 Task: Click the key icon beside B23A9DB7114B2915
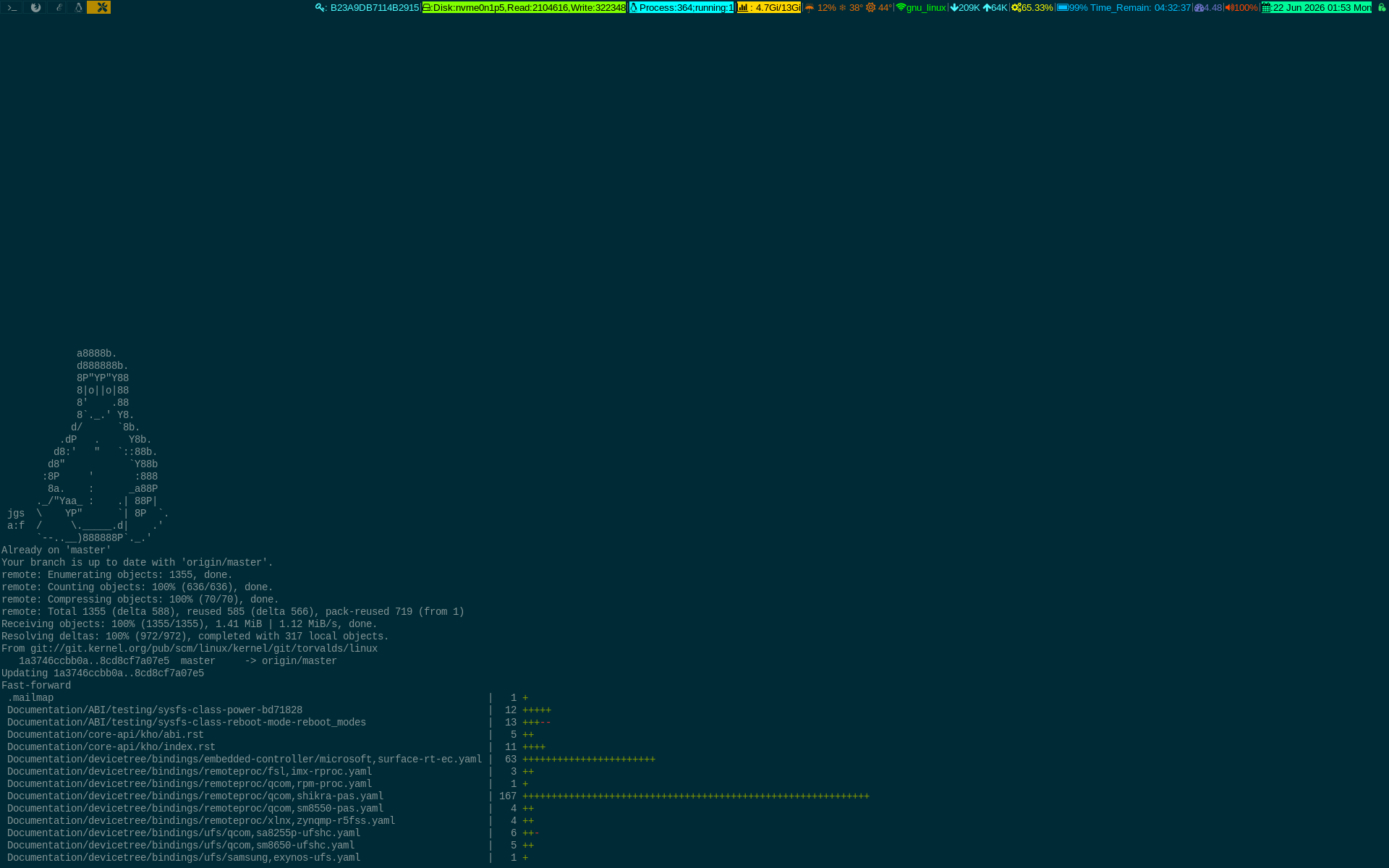320,8
